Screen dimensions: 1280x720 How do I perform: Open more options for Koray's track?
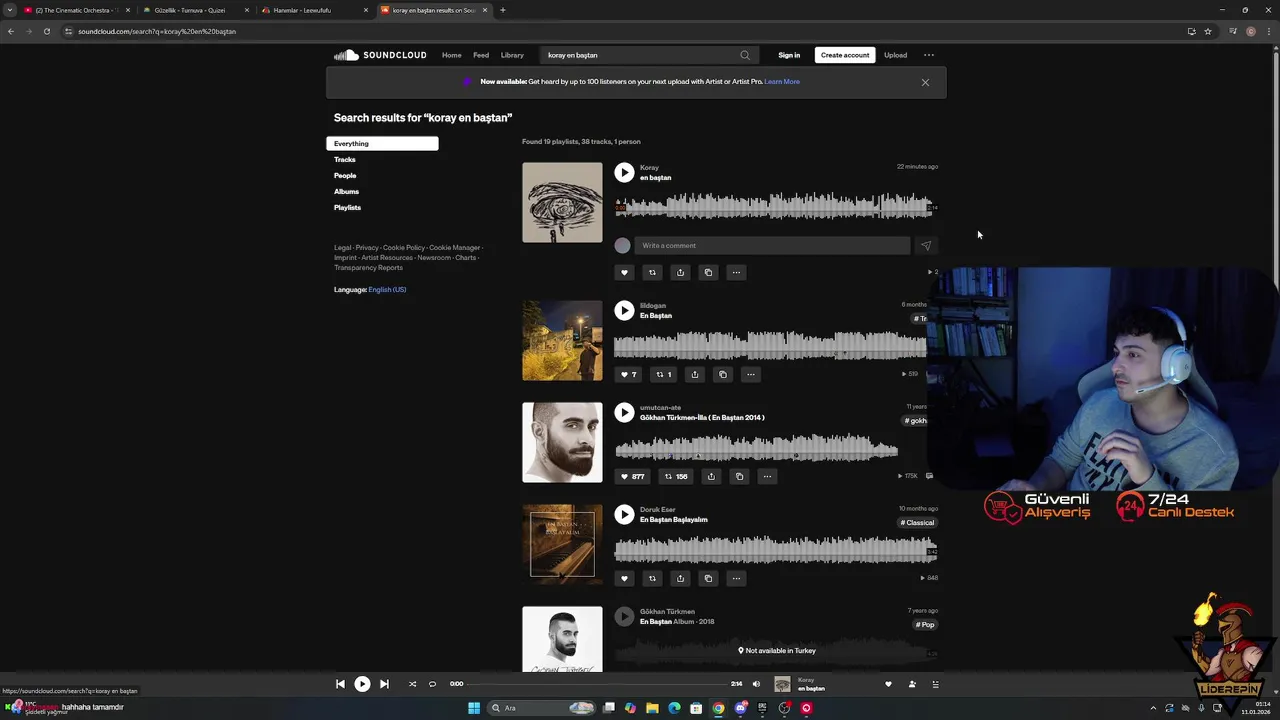(x=736, y=272)
